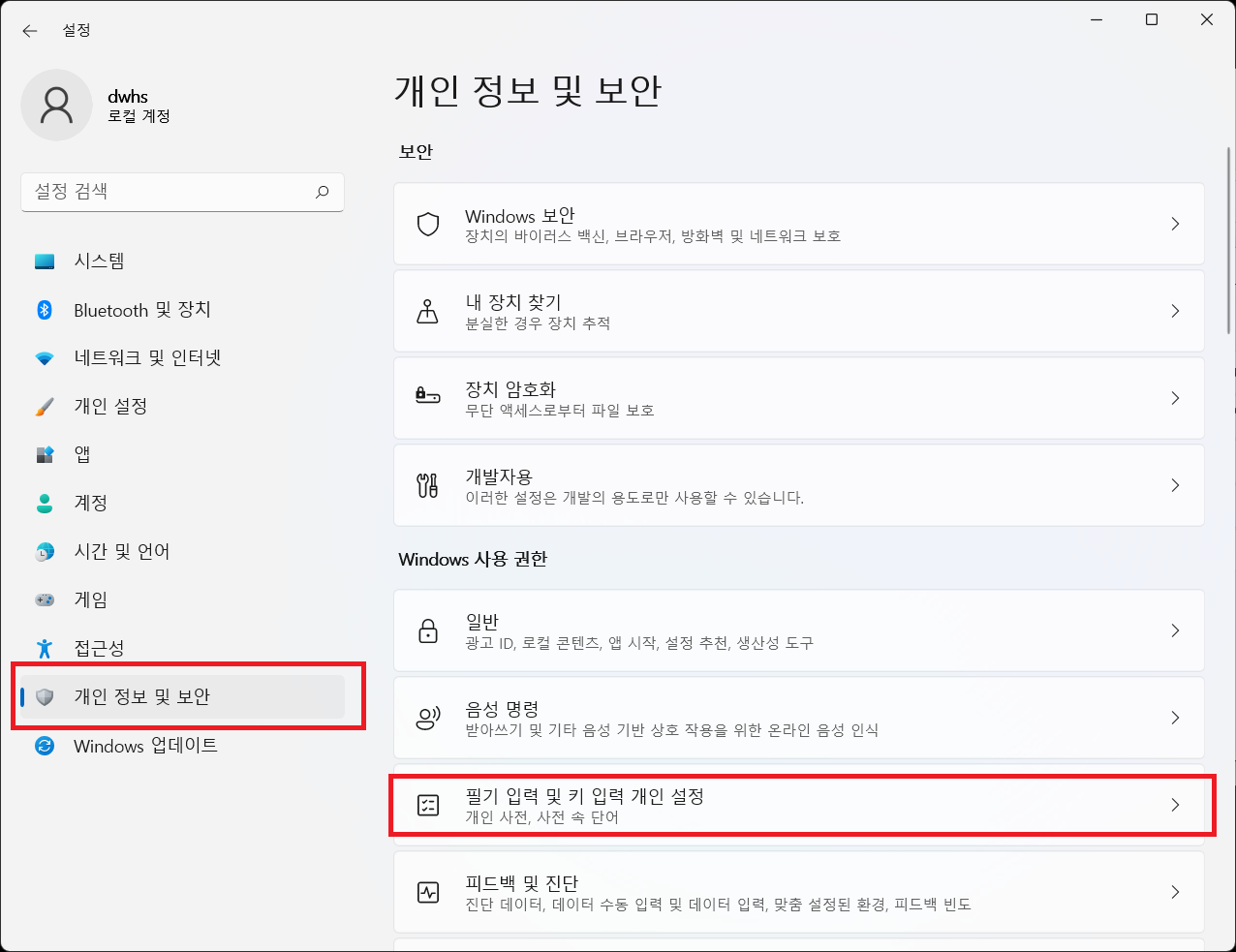
Task: Click the 음성 명령 speech icon
Action: click(427, 718)
